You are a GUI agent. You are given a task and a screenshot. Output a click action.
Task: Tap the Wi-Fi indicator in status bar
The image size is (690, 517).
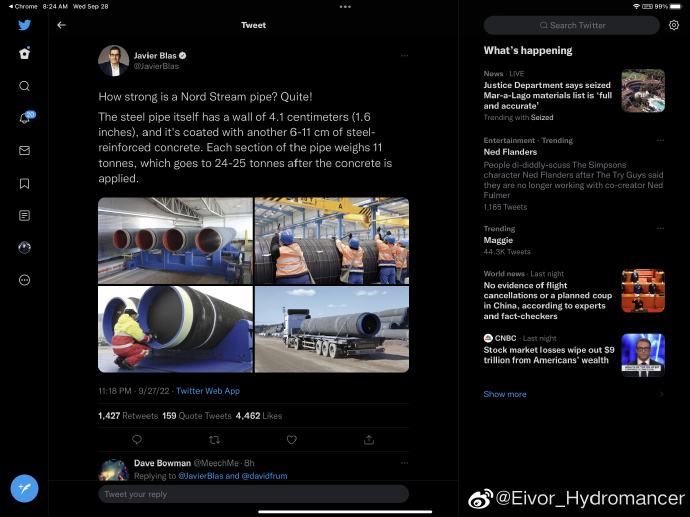[x=636, y=6]
